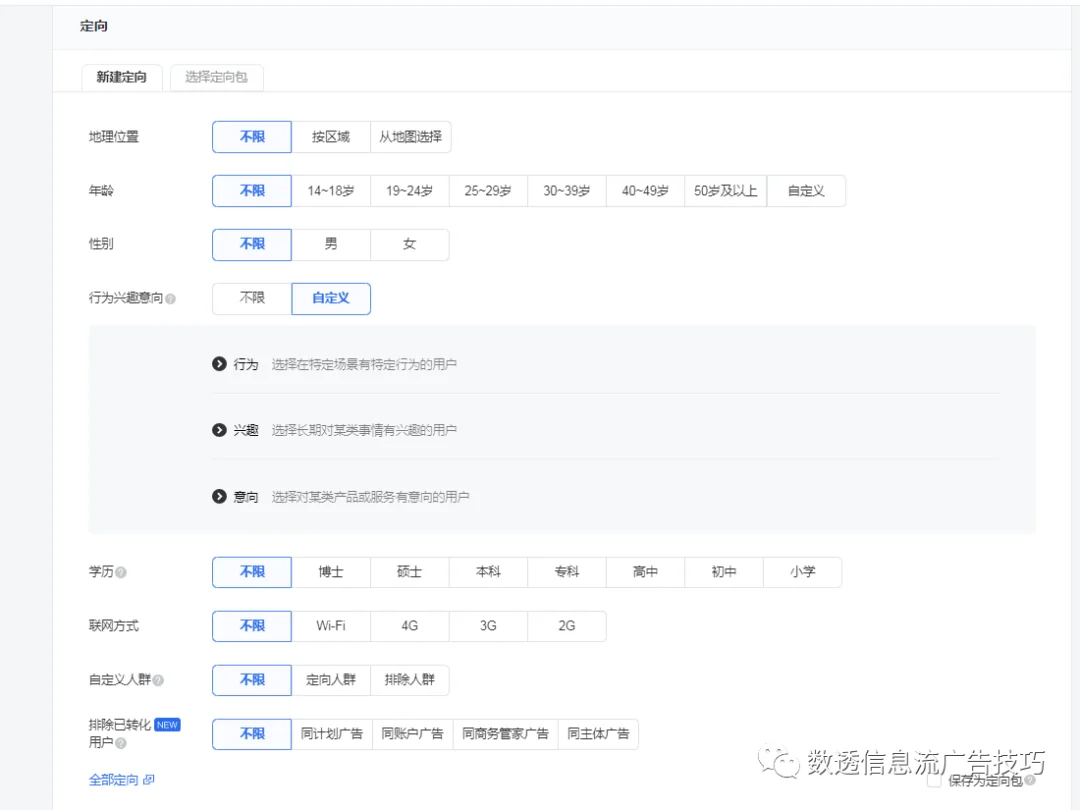Choose 自定义 age option
Viewport: 1080px width, 810px height.
806,191
